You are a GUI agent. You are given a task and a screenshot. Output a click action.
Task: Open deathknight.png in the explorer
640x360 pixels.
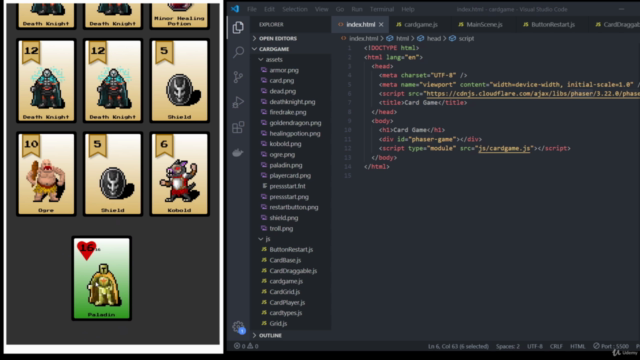point(292,102)
